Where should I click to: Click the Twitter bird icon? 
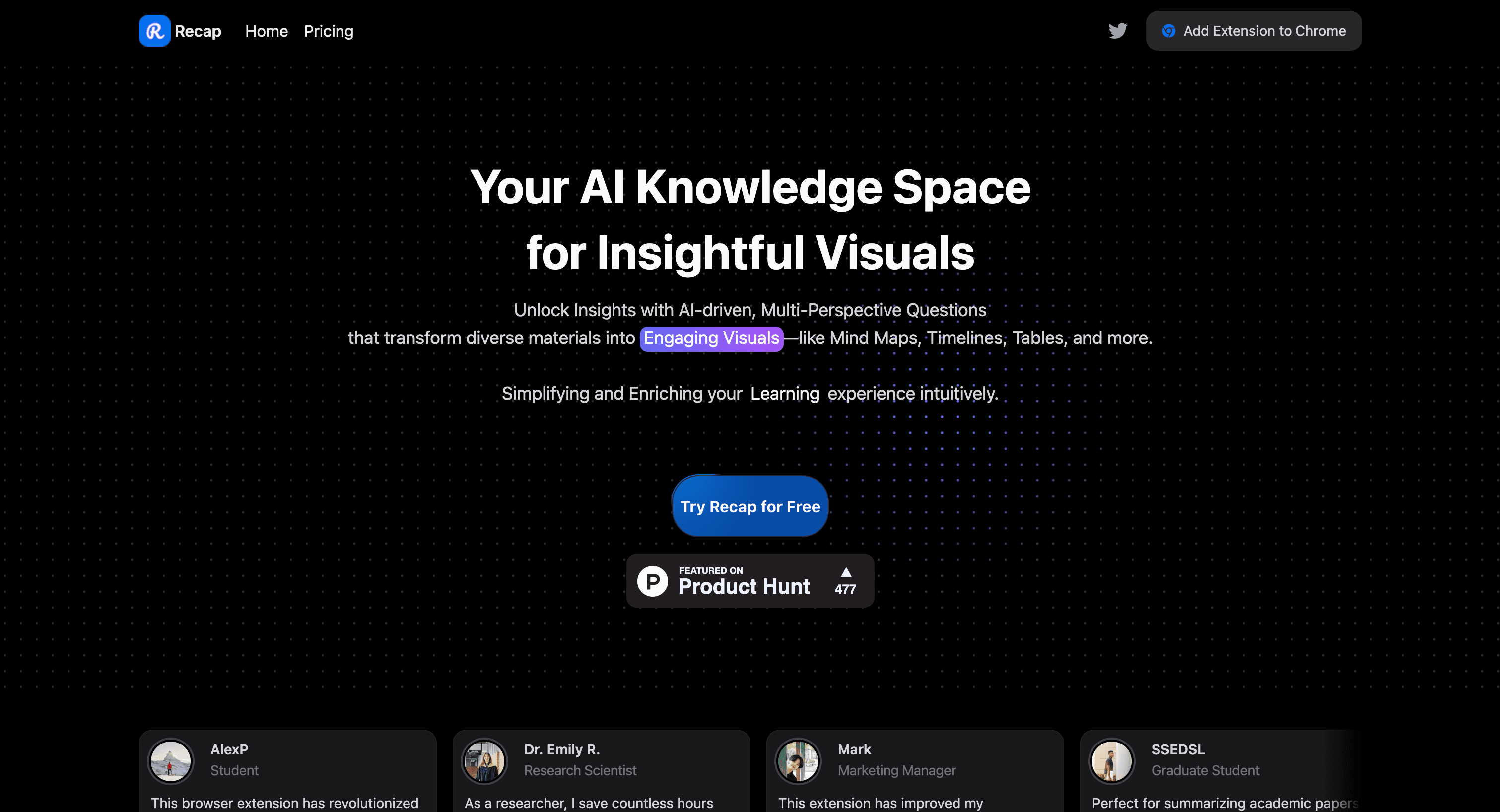(1118, 30)
